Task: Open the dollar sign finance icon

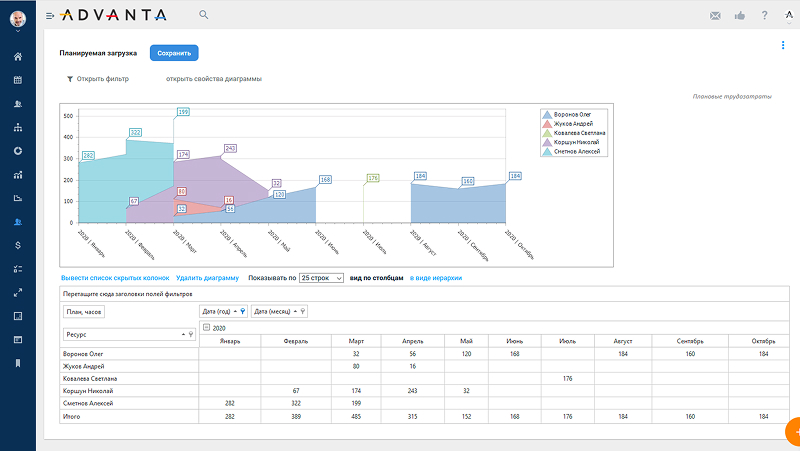Action: pyautogui.click(x=18, y=245)
